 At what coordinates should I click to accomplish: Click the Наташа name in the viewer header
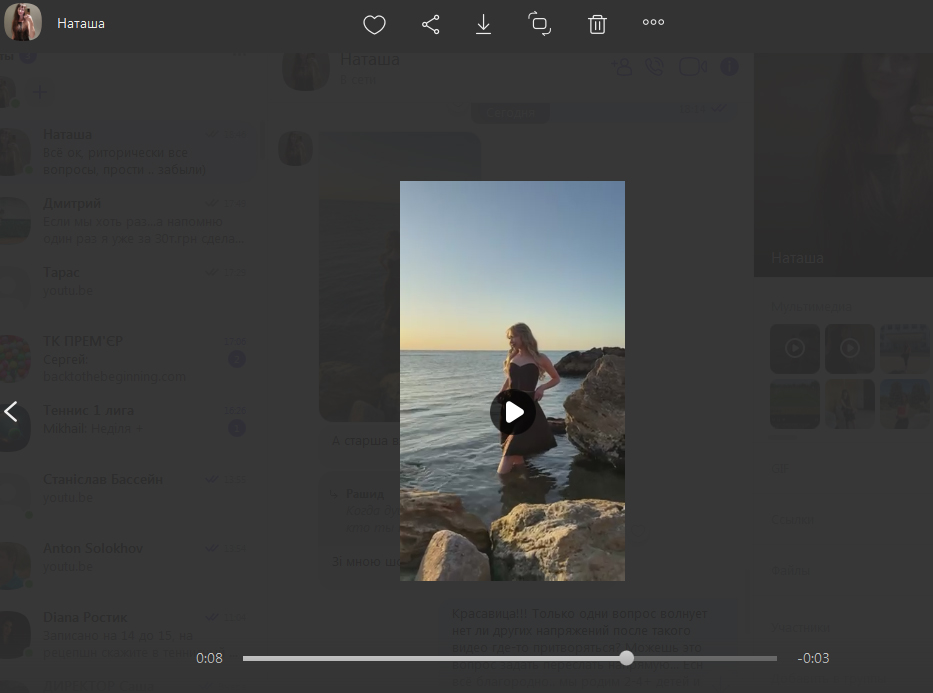coord(81,23)
